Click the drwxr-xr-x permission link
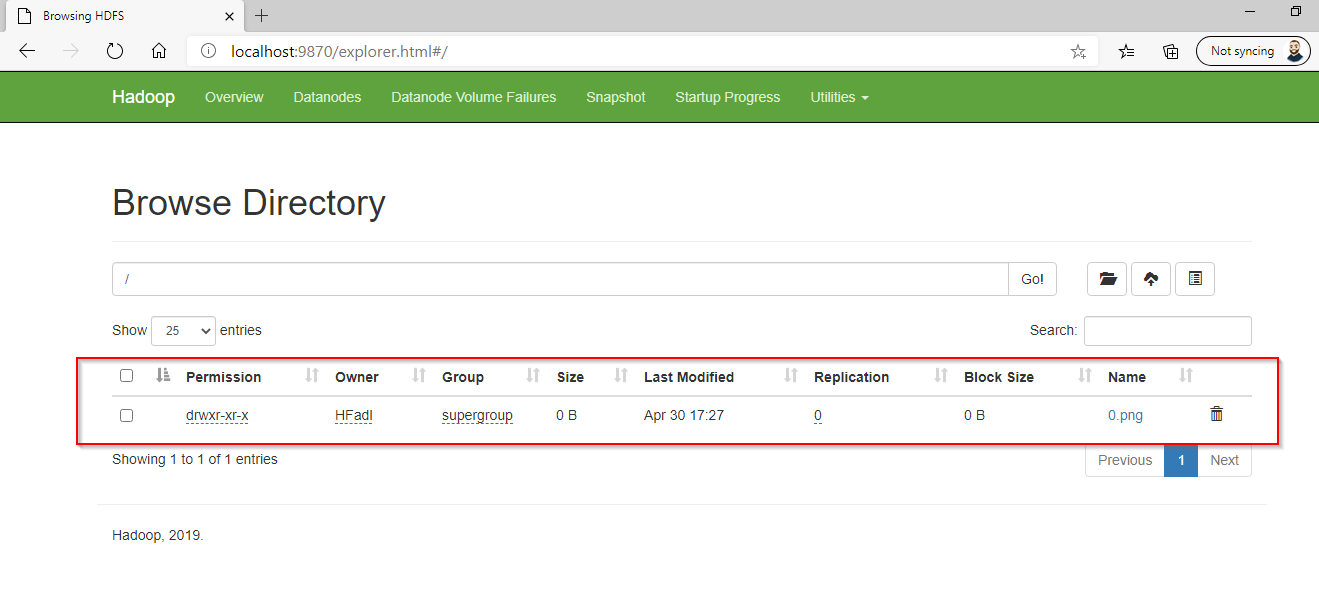1319x603 pixels. tap(217, 415)
